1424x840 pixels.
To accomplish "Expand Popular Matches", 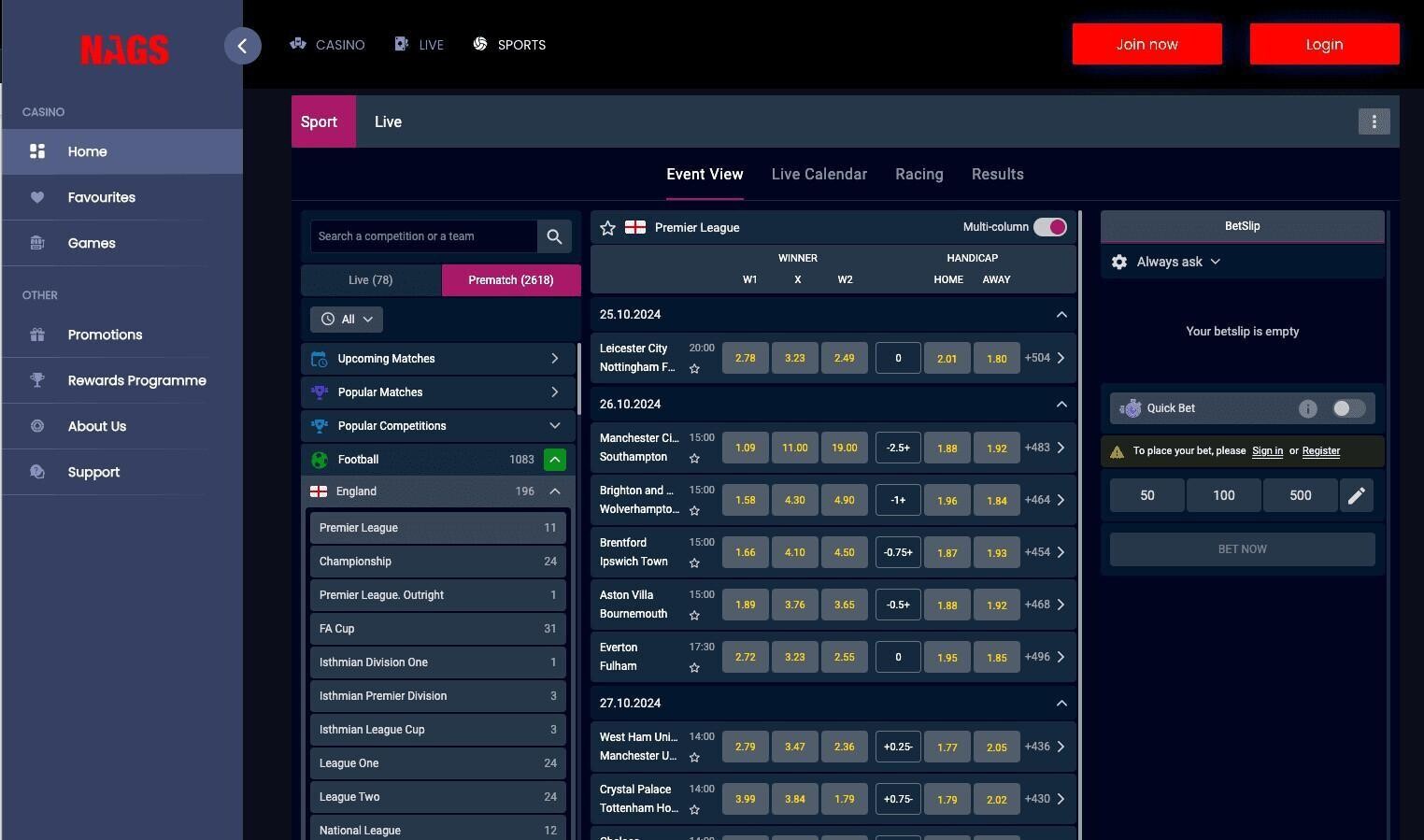I will tap(439, 392).
